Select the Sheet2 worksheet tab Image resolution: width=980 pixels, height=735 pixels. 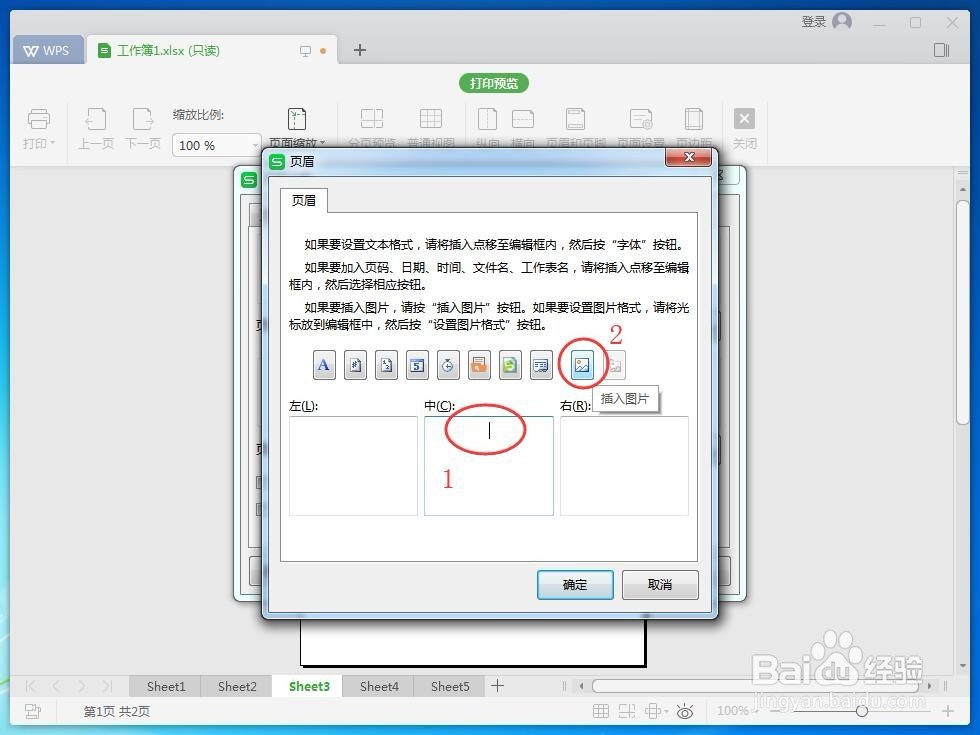pyautogui.click(x=236, y=686)
